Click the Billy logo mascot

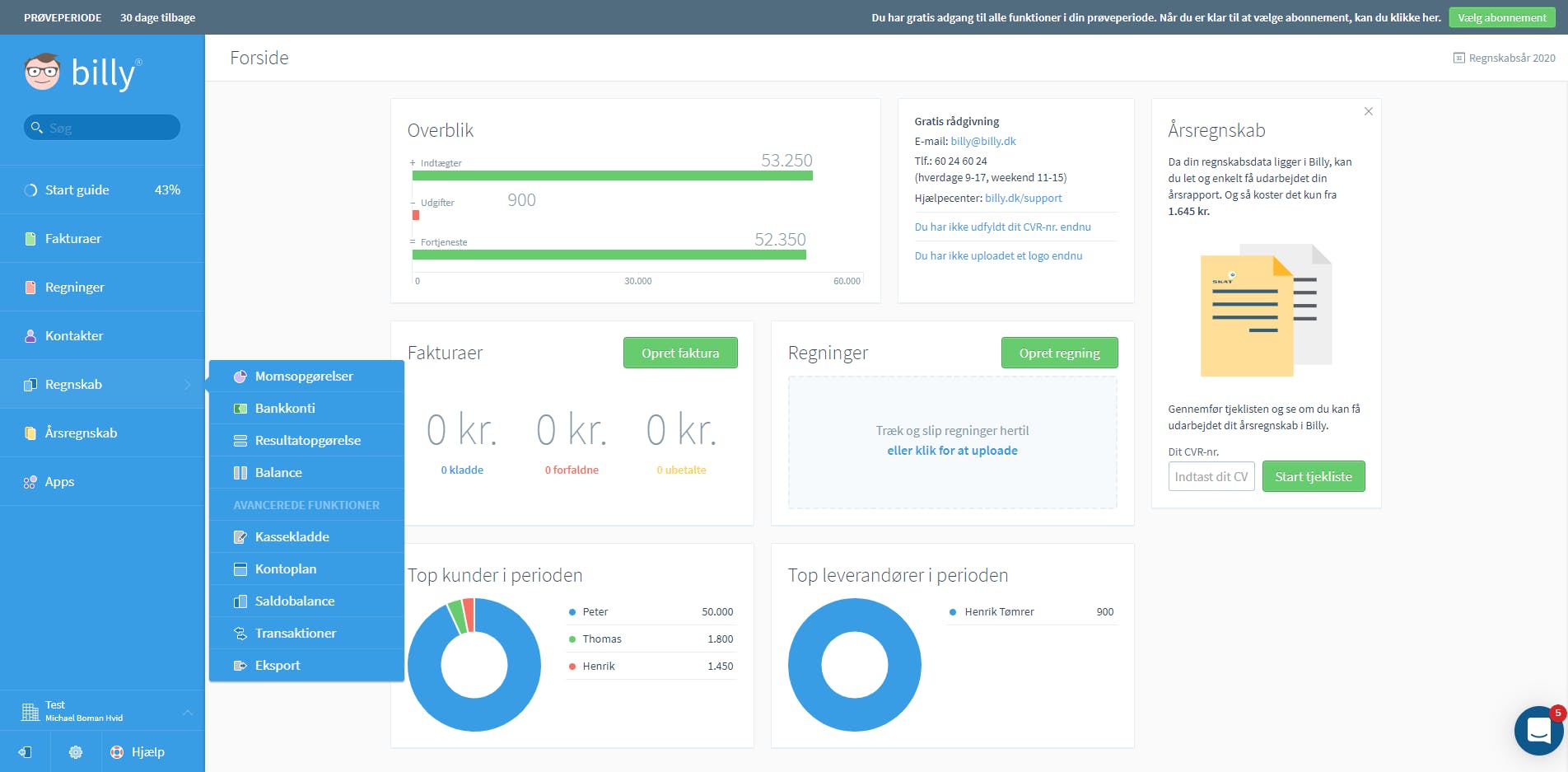tap(42, 73)
